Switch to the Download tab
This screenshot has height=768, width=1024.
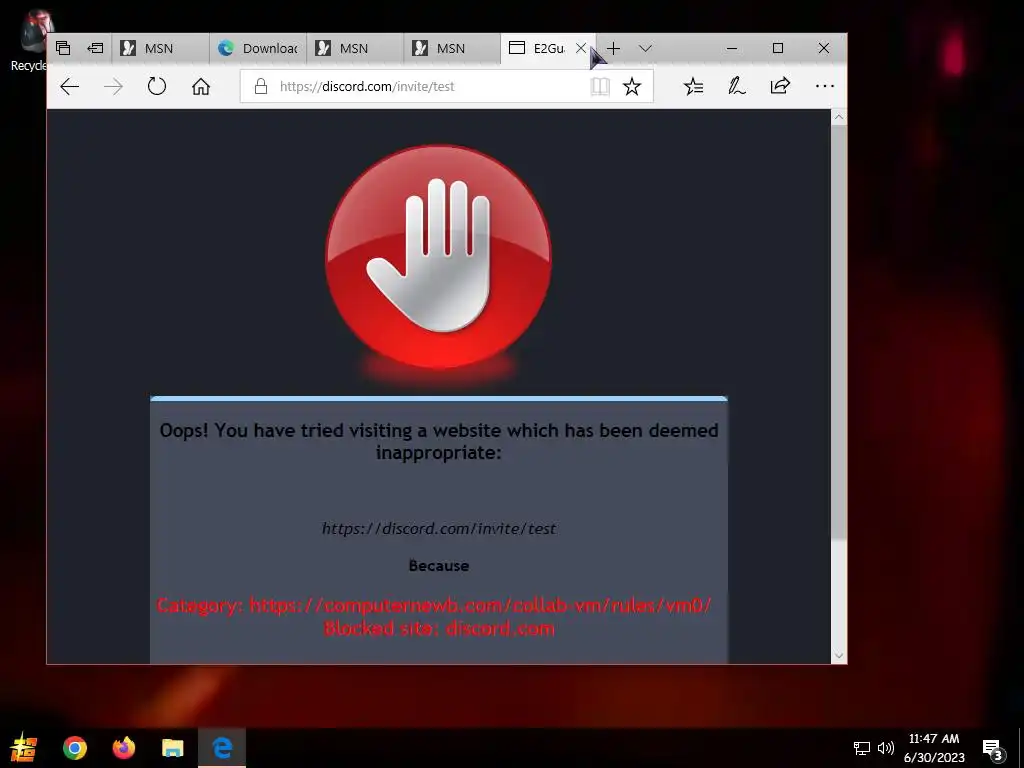tap(257, 48)
